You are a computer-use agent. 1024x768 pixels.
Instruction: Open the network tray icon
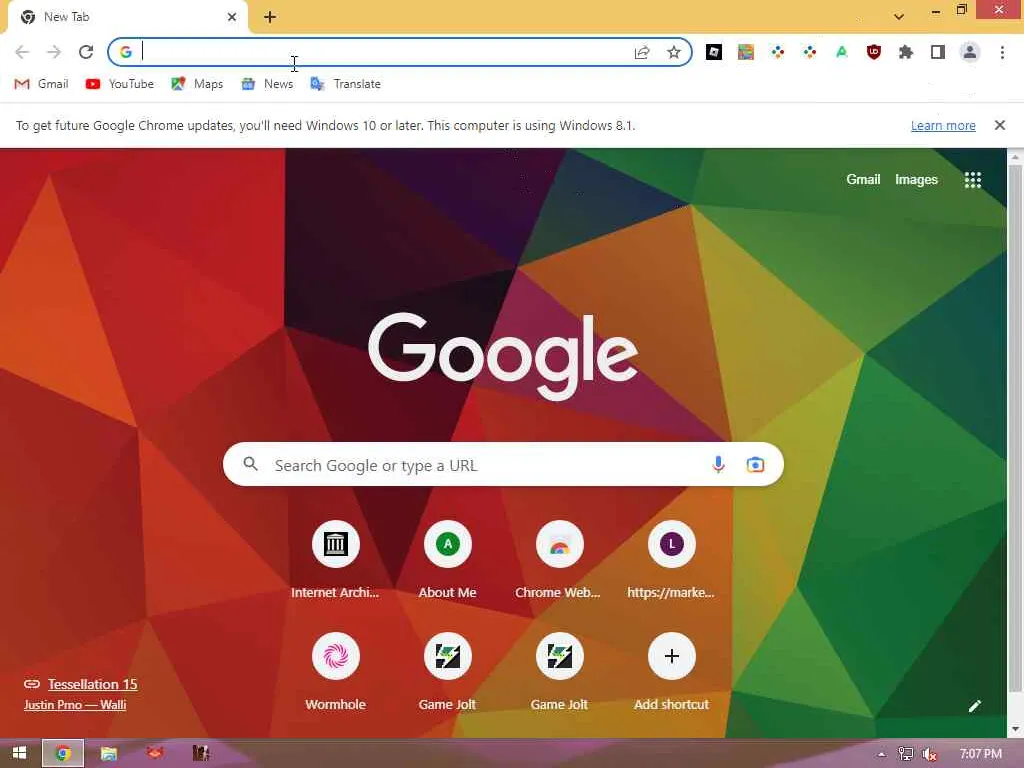(905, 754)
